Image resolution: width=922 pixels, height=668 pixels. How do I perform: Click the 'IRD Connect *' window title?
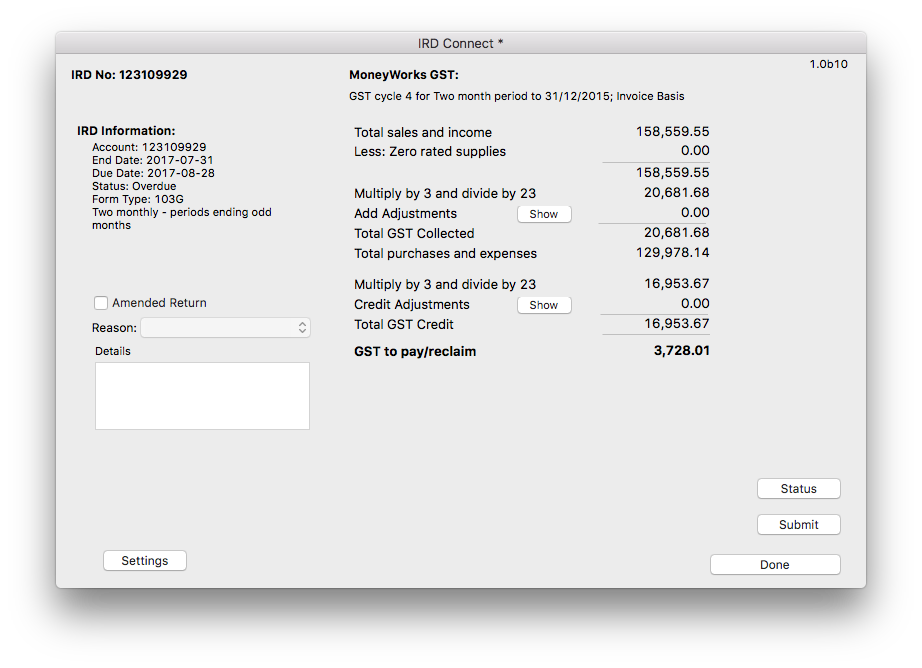click(x=461, y=44)
